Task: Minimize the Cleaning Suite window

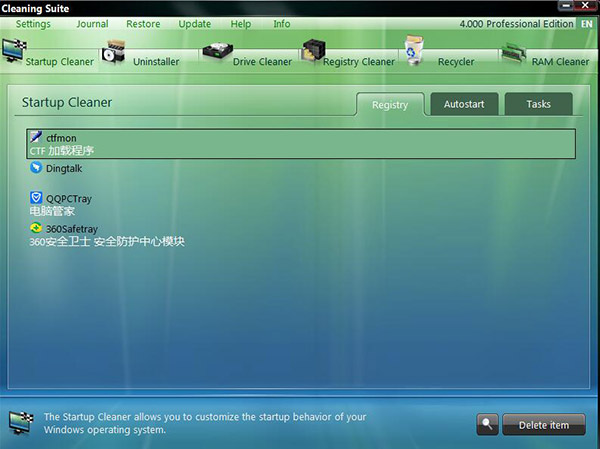Action: [566, 5]
